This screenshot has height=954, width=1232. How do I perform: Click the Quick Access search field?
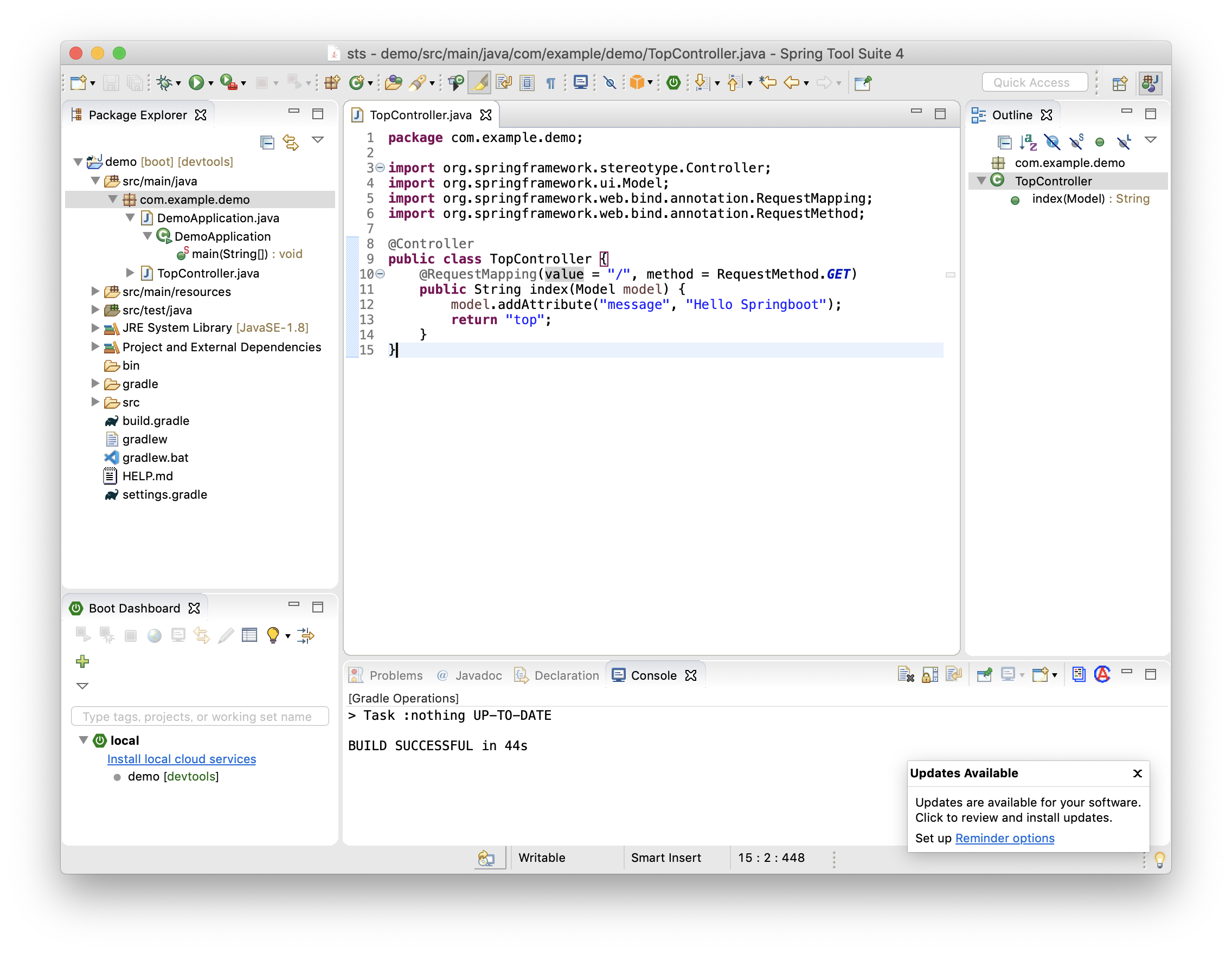pos(1035,82)
